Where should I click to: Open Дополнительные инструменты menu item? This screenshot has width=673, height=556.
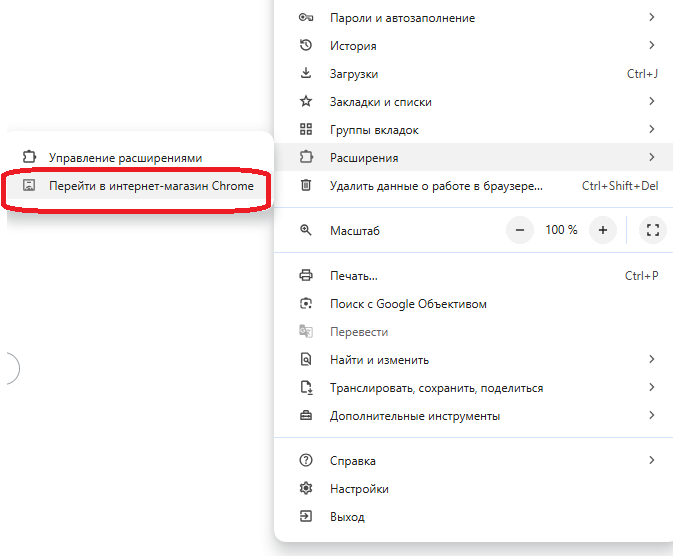[414, 416]
